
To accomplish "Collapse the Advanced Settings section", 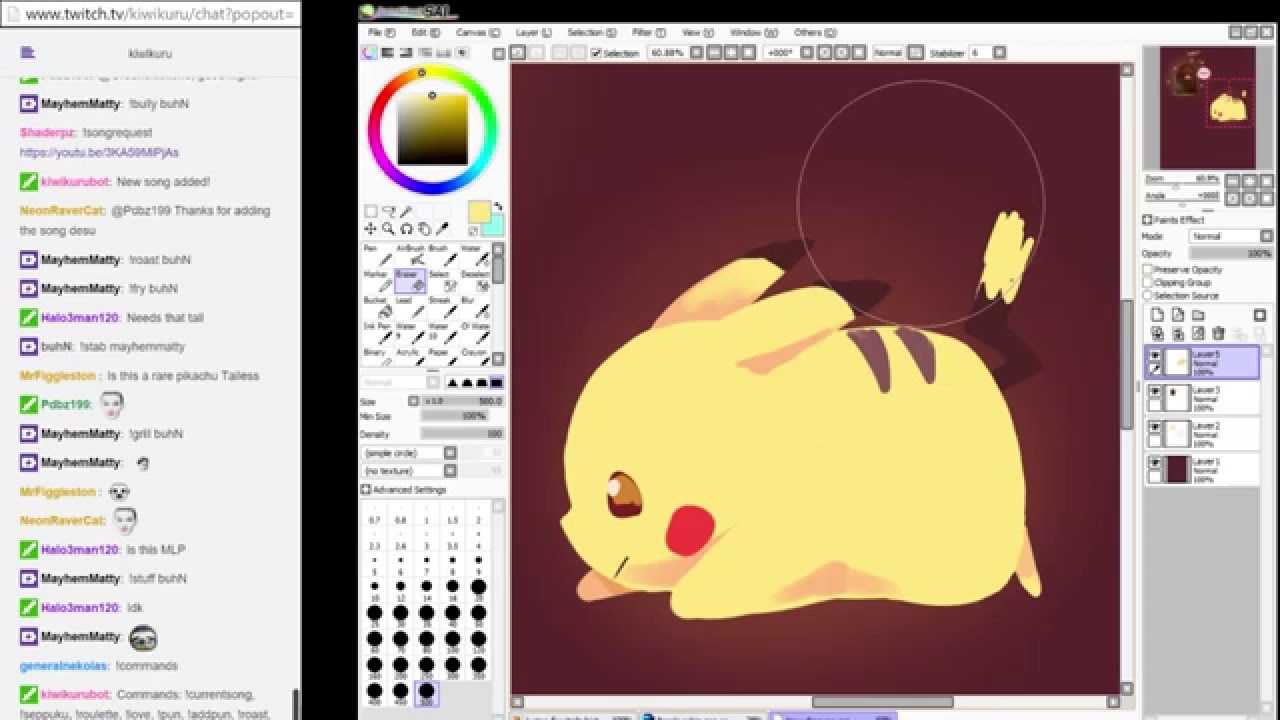I will tap(366, 490).
